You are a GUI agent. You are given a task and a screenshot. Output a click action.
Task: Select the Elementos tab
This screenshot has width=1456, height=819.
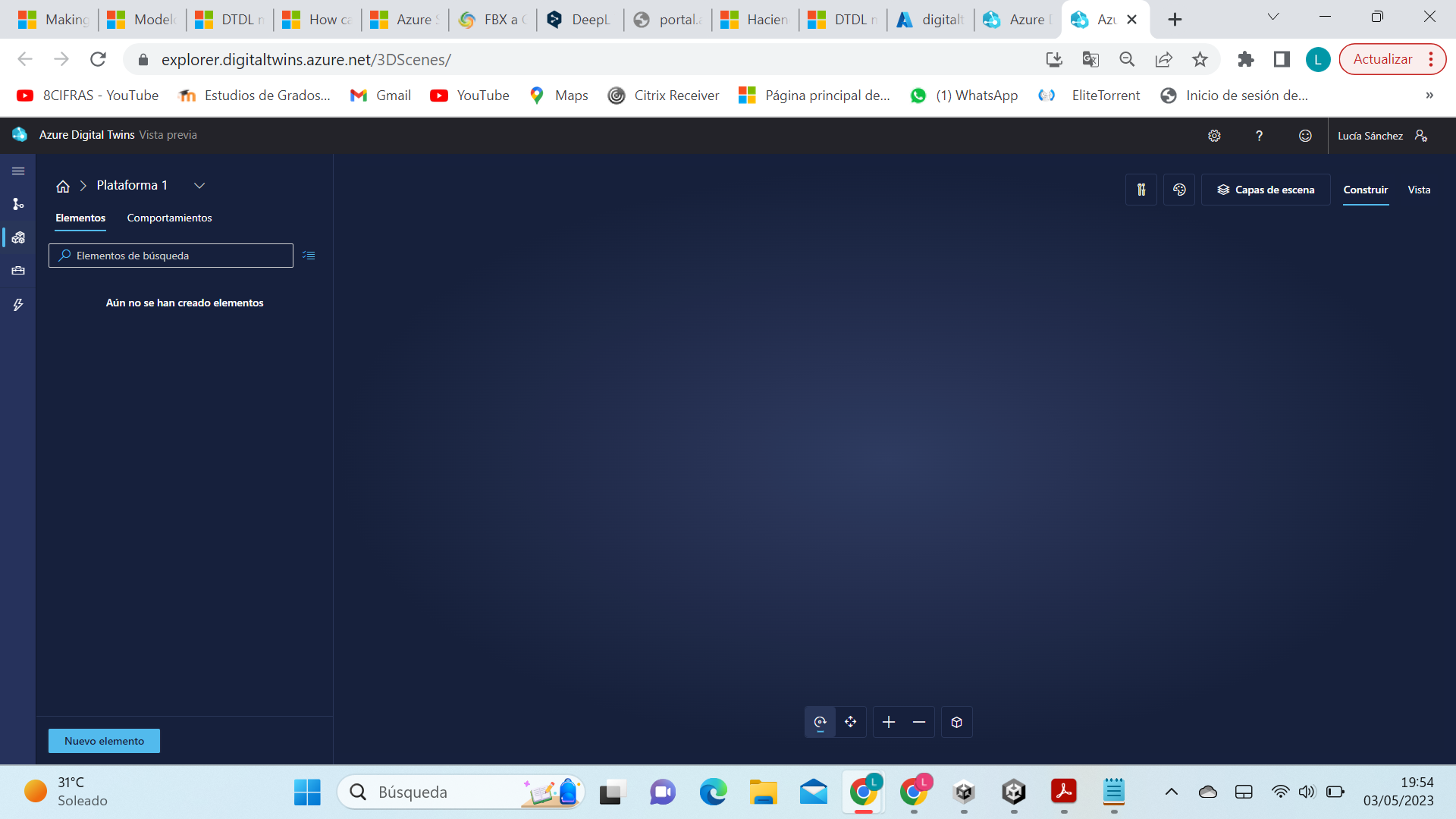tap(80, 218)
